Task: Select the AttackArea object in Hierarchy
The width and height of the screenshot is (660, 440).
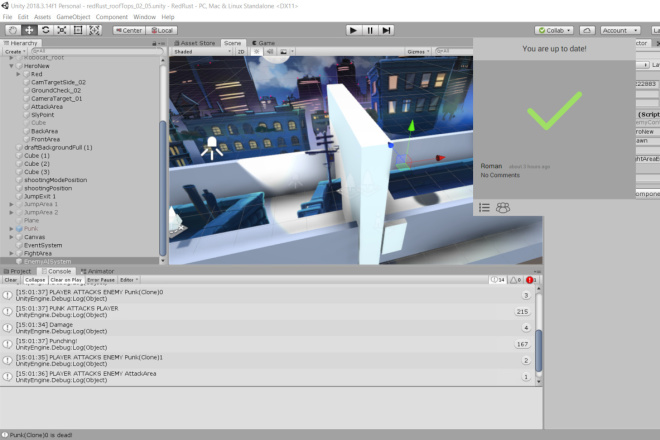Action: coord(47,107)
